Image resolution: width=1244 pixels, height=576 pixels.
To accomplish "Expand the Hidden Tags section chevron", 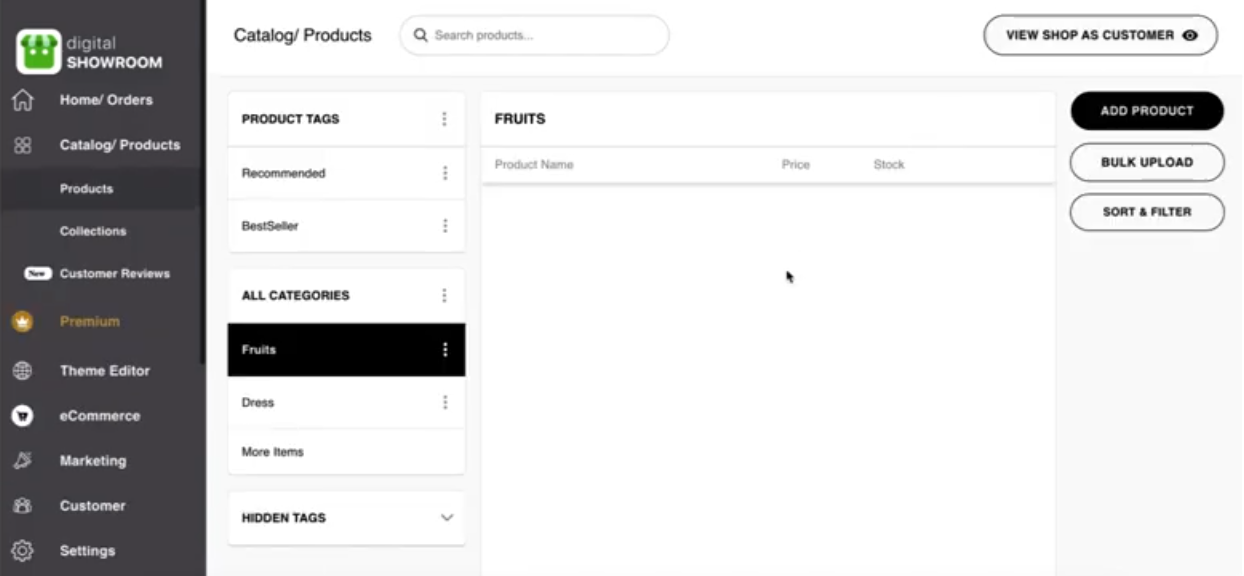I will 447,518.
